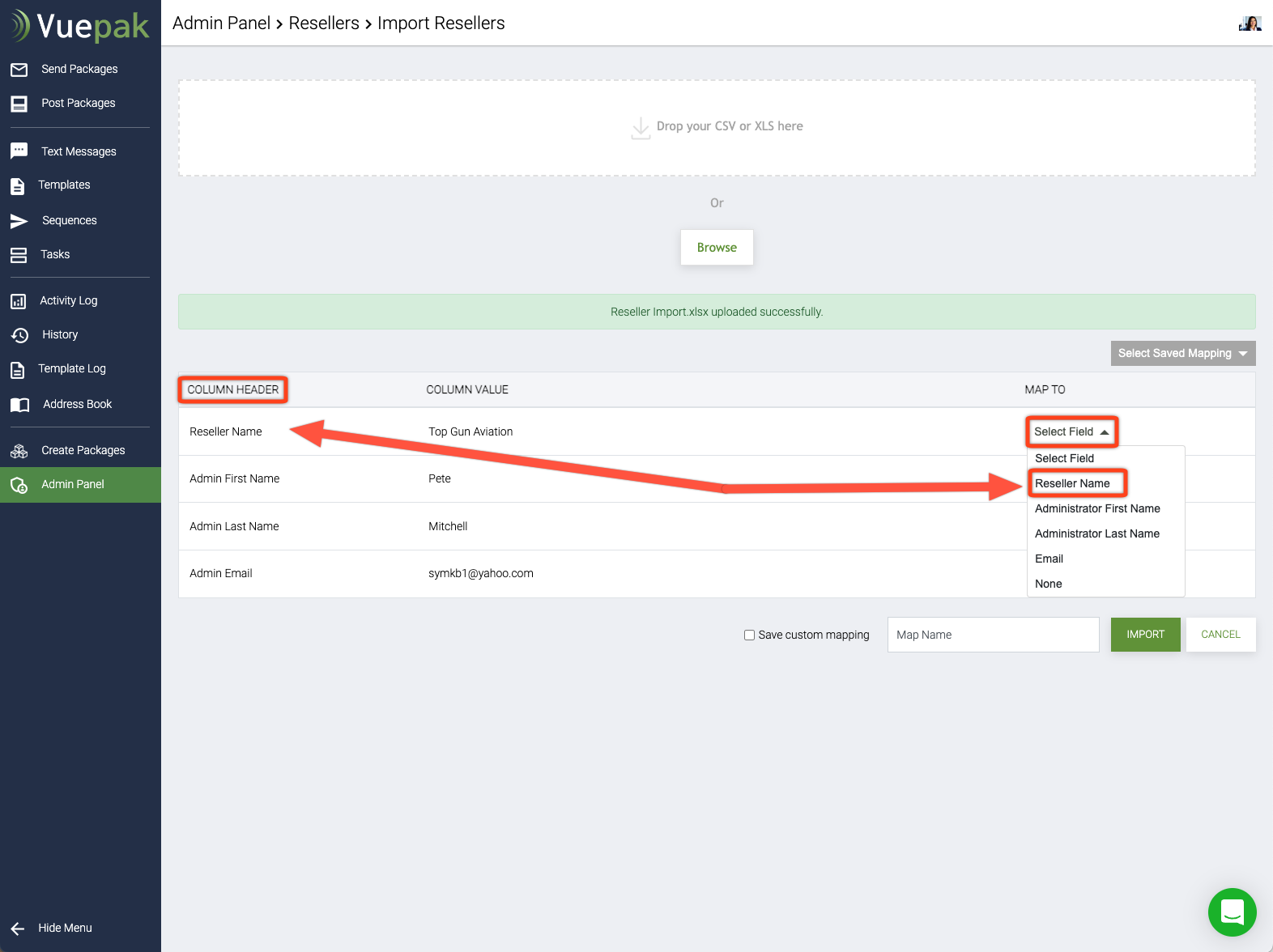The width and height of the screenshot is (1273, 952).
Task: Go to Text Messages section
Action: (80, 151)
